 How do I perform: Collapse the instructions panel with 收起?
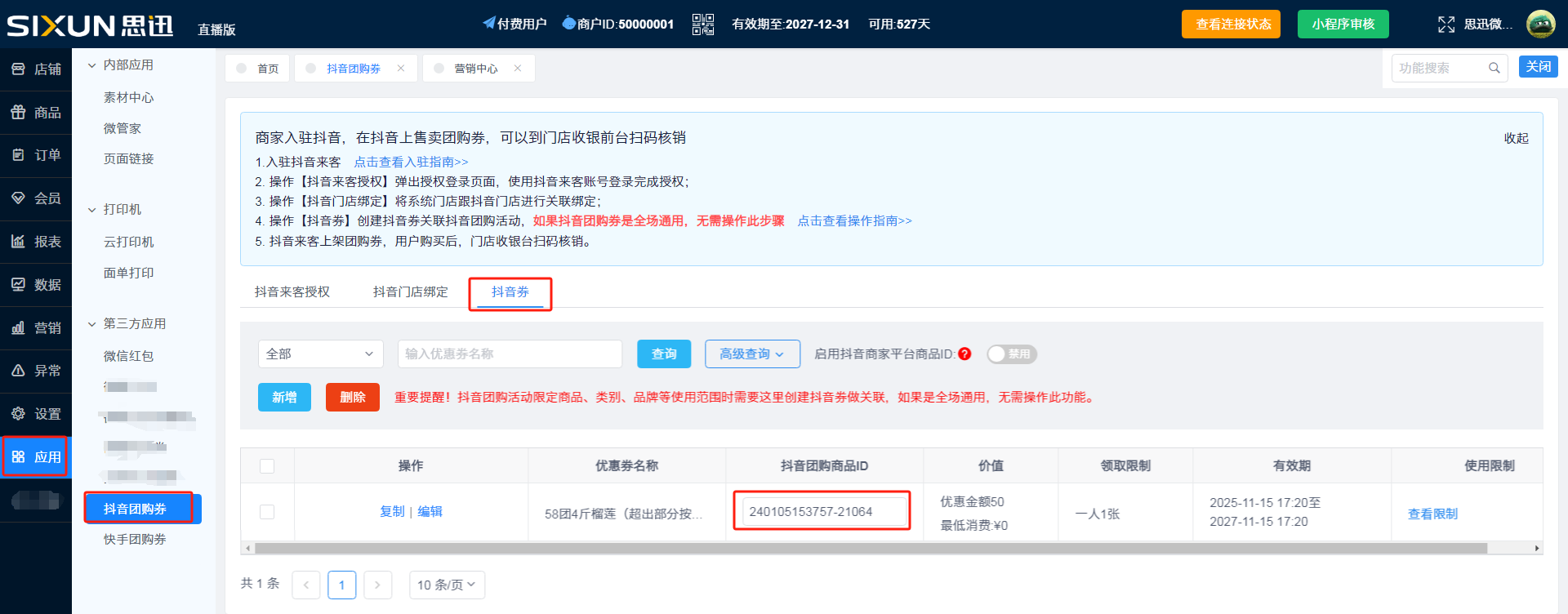pos(1517,139)
